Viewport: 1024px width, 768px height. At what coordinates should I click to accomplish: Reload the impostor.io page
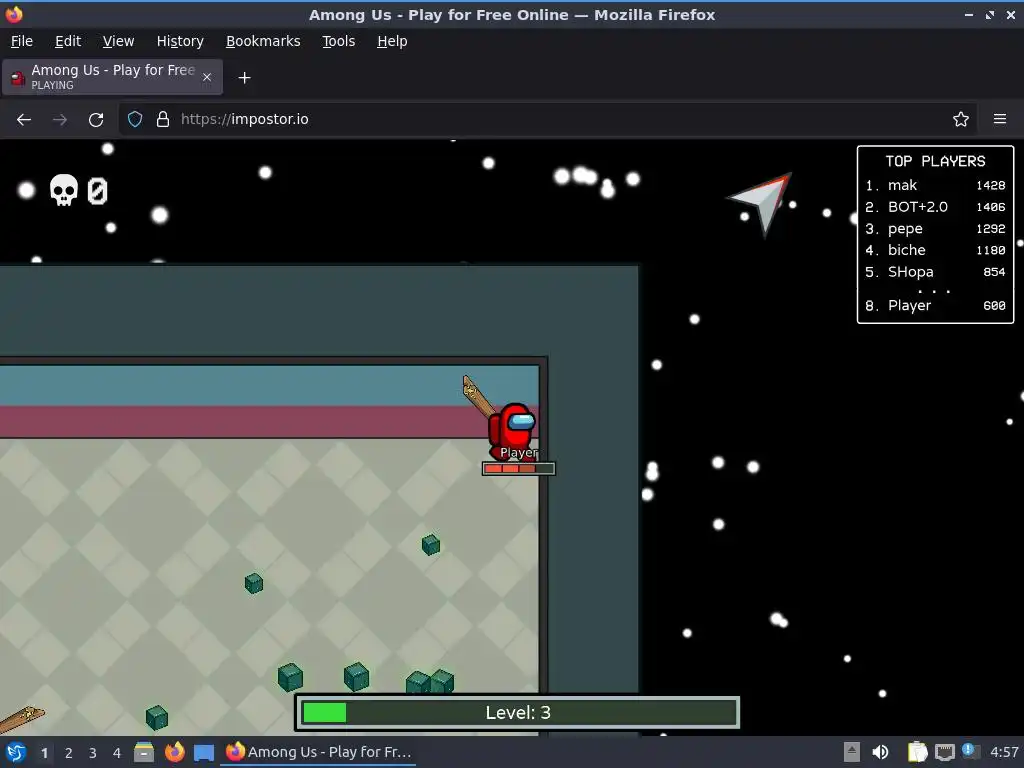(96, 120)
